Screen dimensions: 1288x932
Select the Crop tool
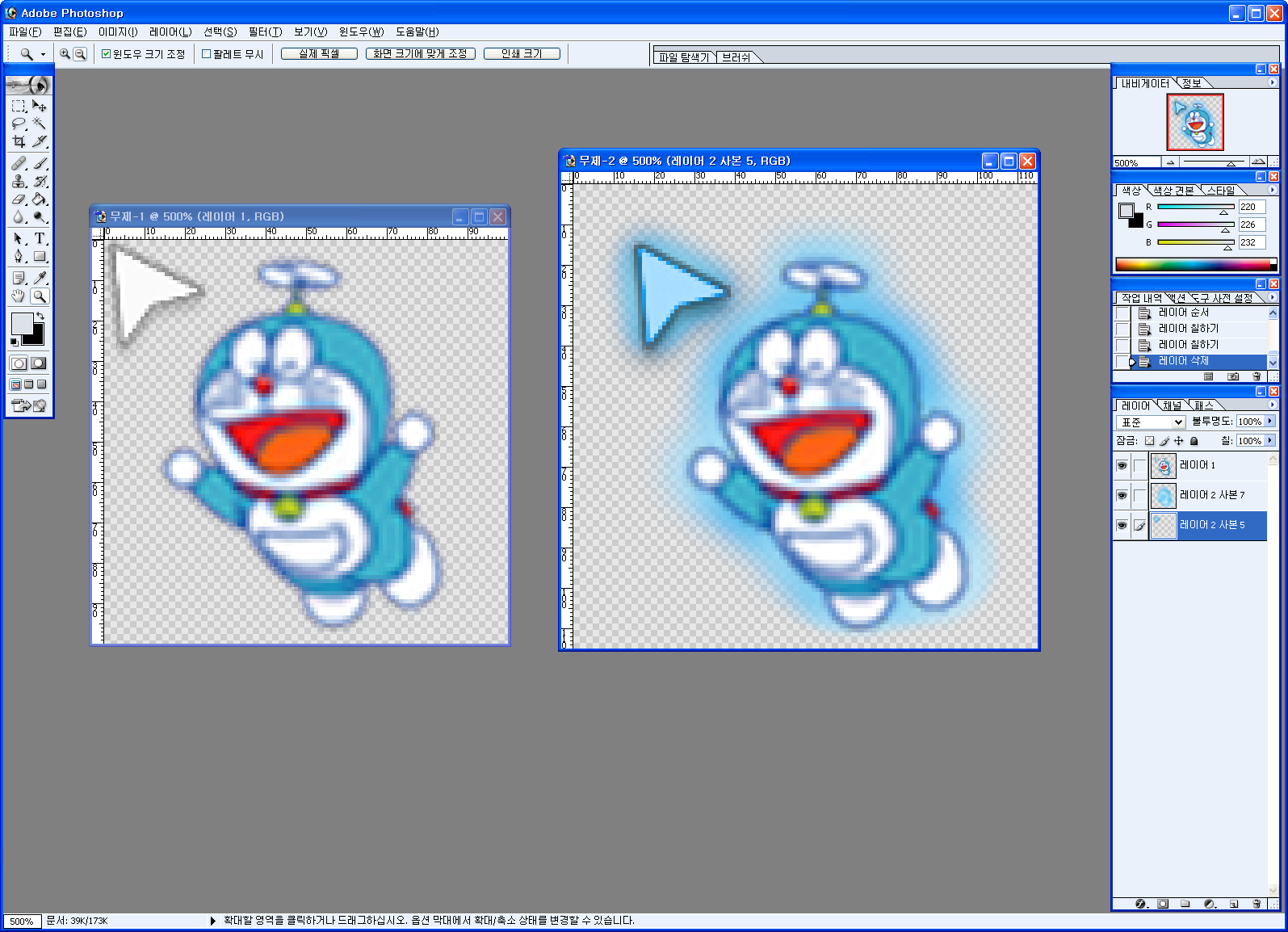coord(19,141)
